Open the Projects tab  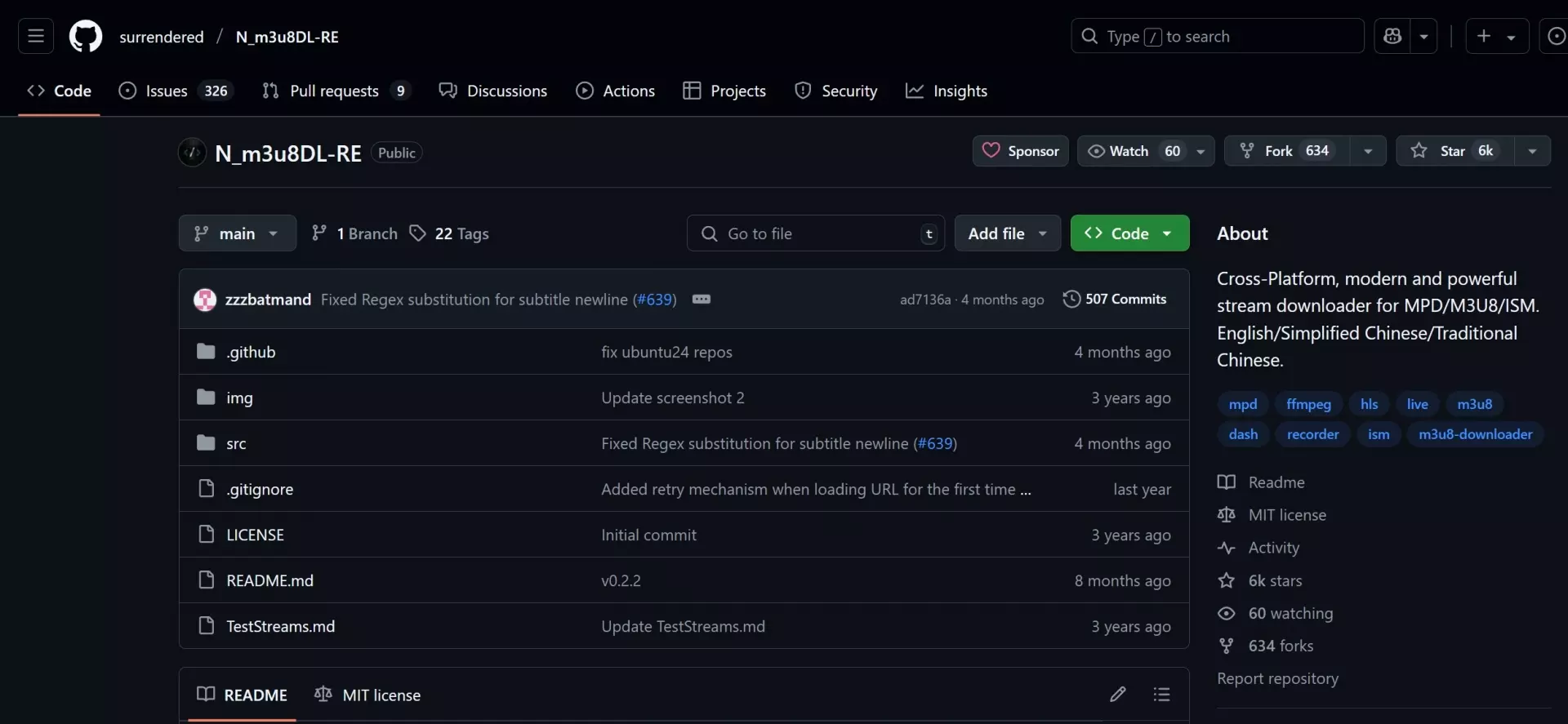coord(724,91)
